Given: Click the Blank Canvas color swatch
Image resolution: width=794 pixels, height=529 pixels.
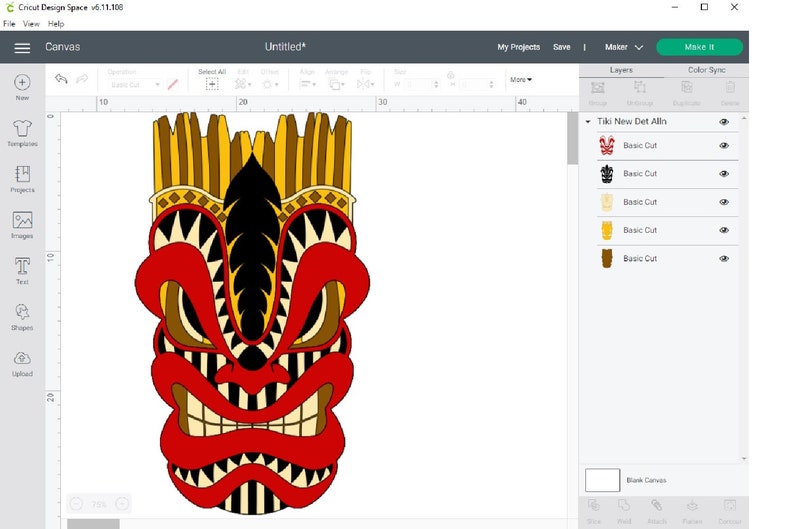Looking at the screenshot, I should [603, 480].
